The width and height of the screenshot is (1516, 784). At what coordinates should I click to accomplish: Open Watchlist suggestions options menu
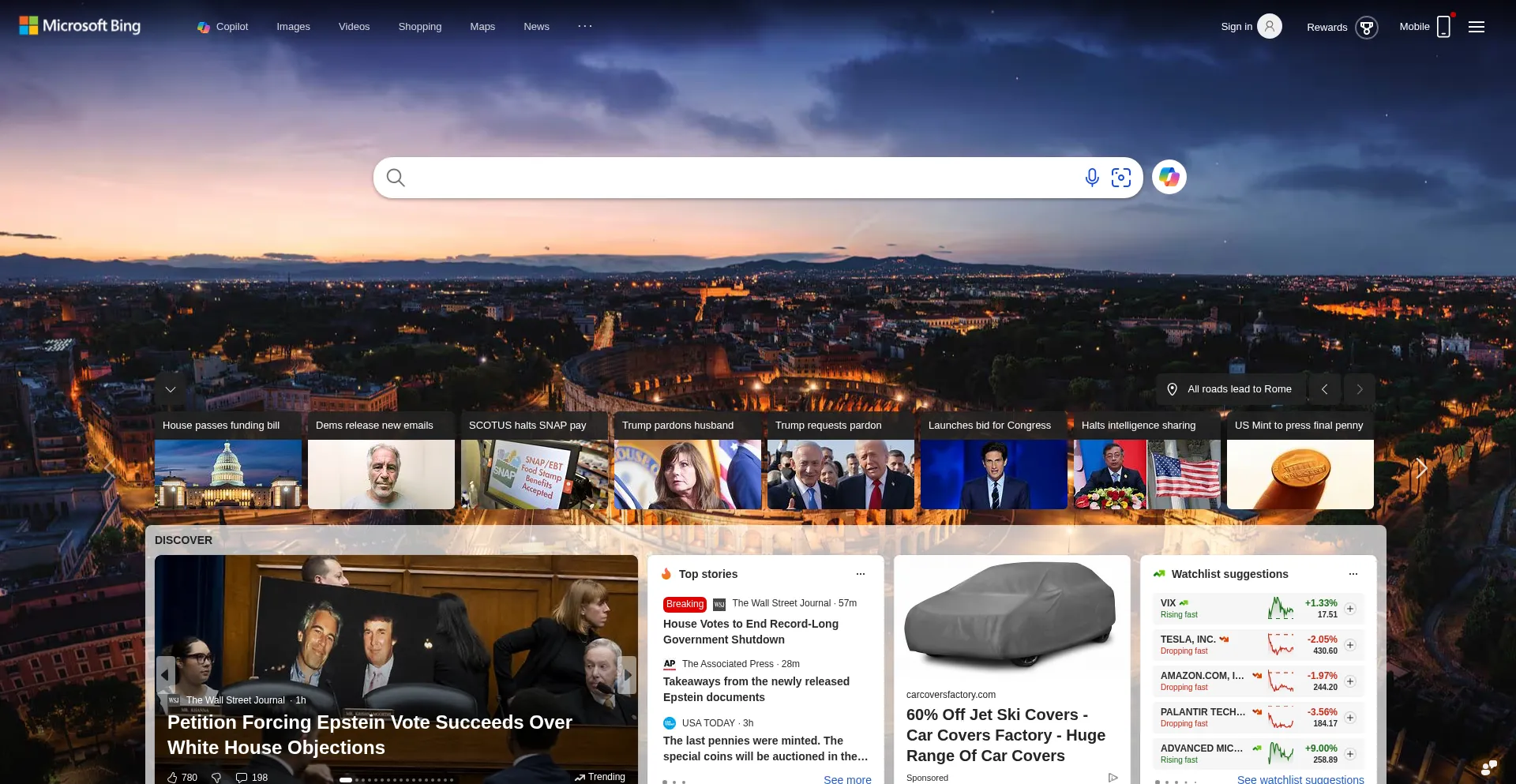[1353, 574]
